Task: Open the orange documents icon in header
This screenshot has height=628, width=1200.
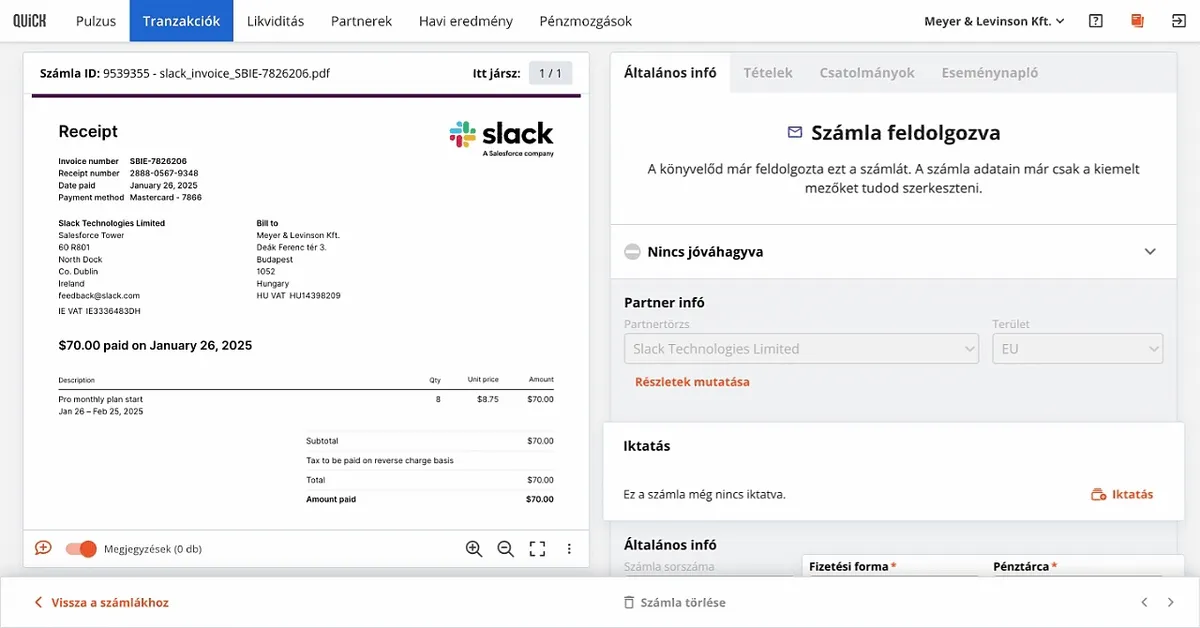Action: [x=1137, y=21]
